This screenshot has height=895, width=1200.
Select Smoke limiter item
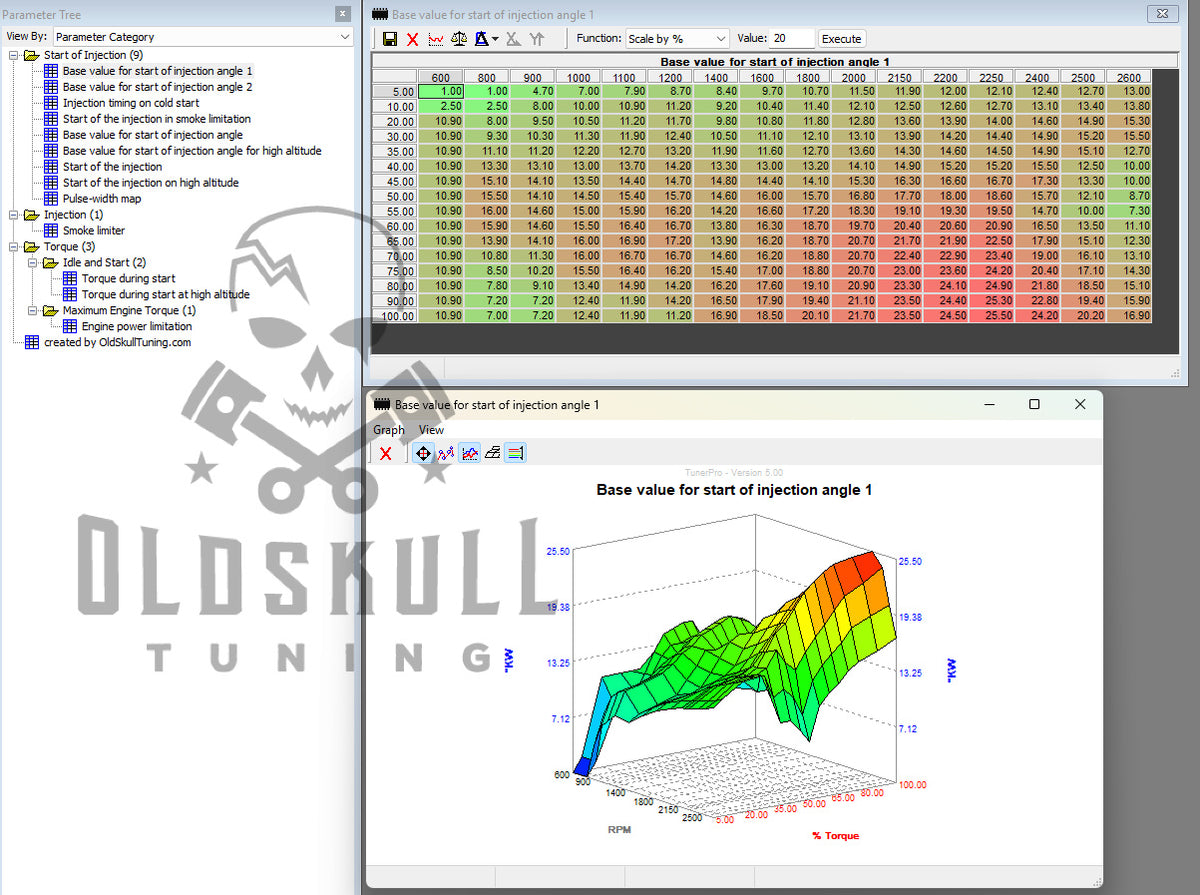94,231
